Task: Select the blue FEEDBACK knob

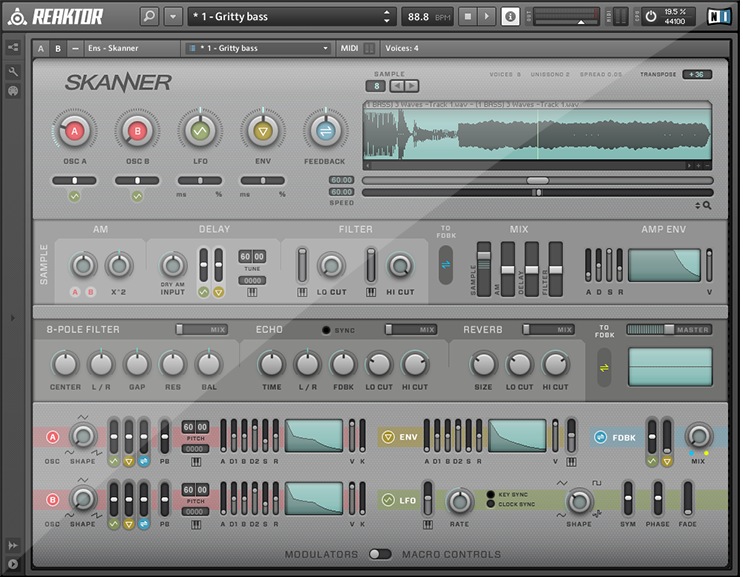Action: tap(326, 131)
